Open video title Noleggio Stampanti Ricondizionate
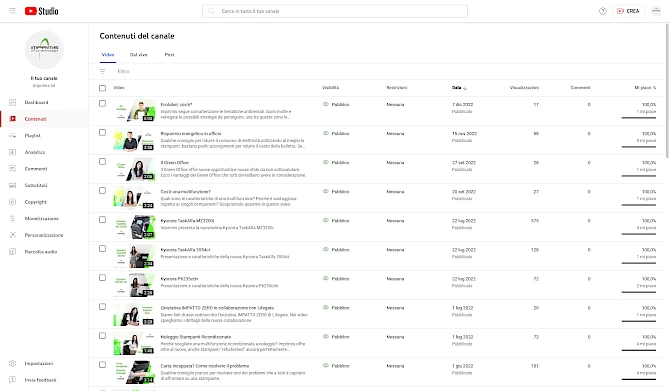 pyautogui.click(x=196, y=337)
